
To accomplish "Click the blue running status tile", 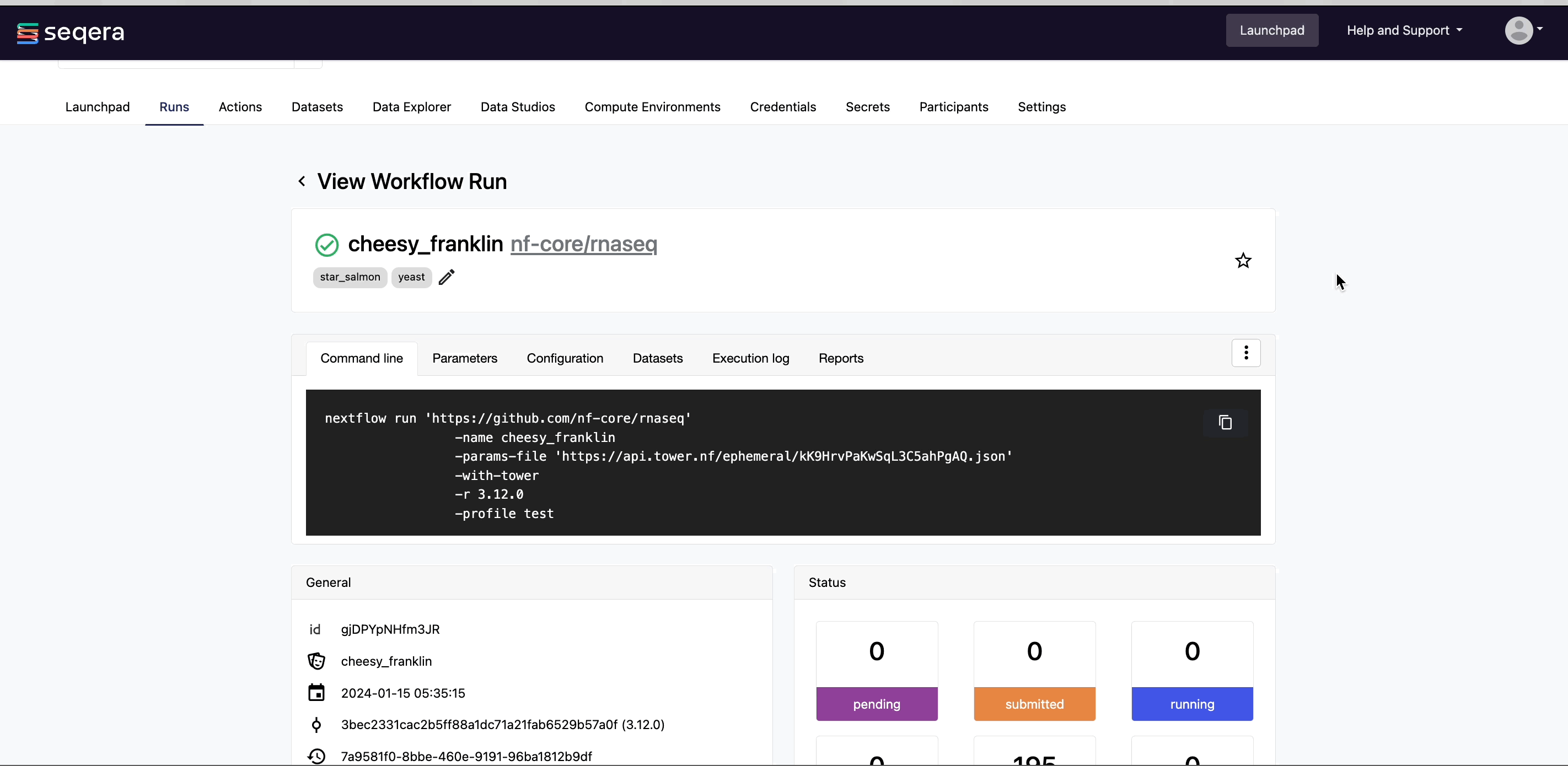I will click(x=1191, y=703).
